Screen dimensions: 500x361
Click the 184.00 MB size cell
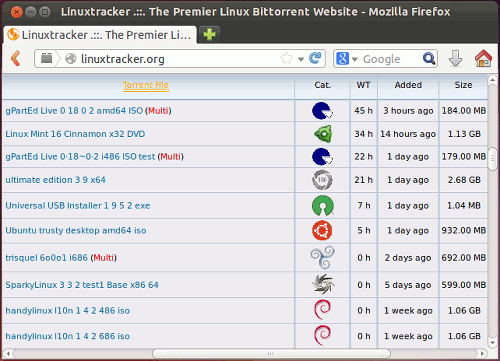(464, 111)
